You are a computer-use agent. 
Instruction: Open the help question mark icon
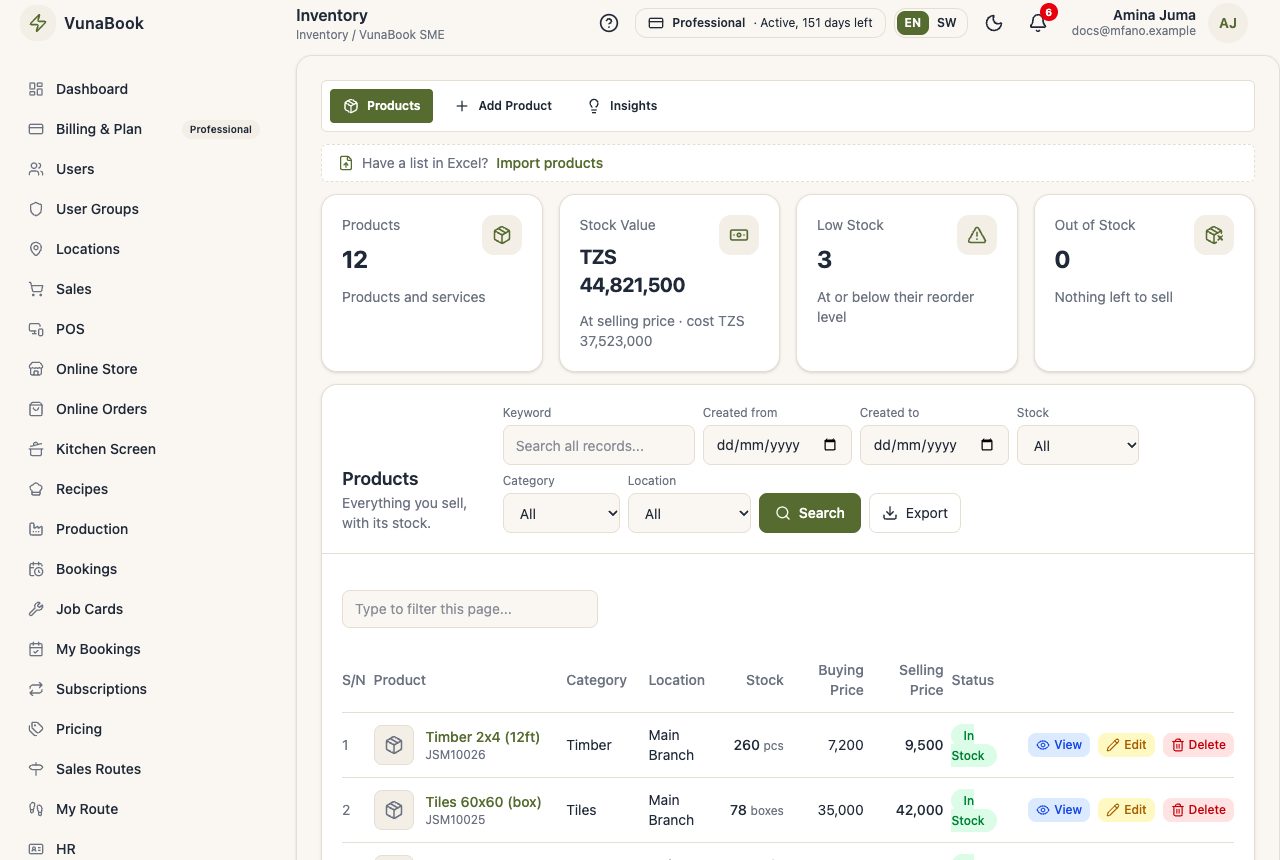tap(609, 23)
